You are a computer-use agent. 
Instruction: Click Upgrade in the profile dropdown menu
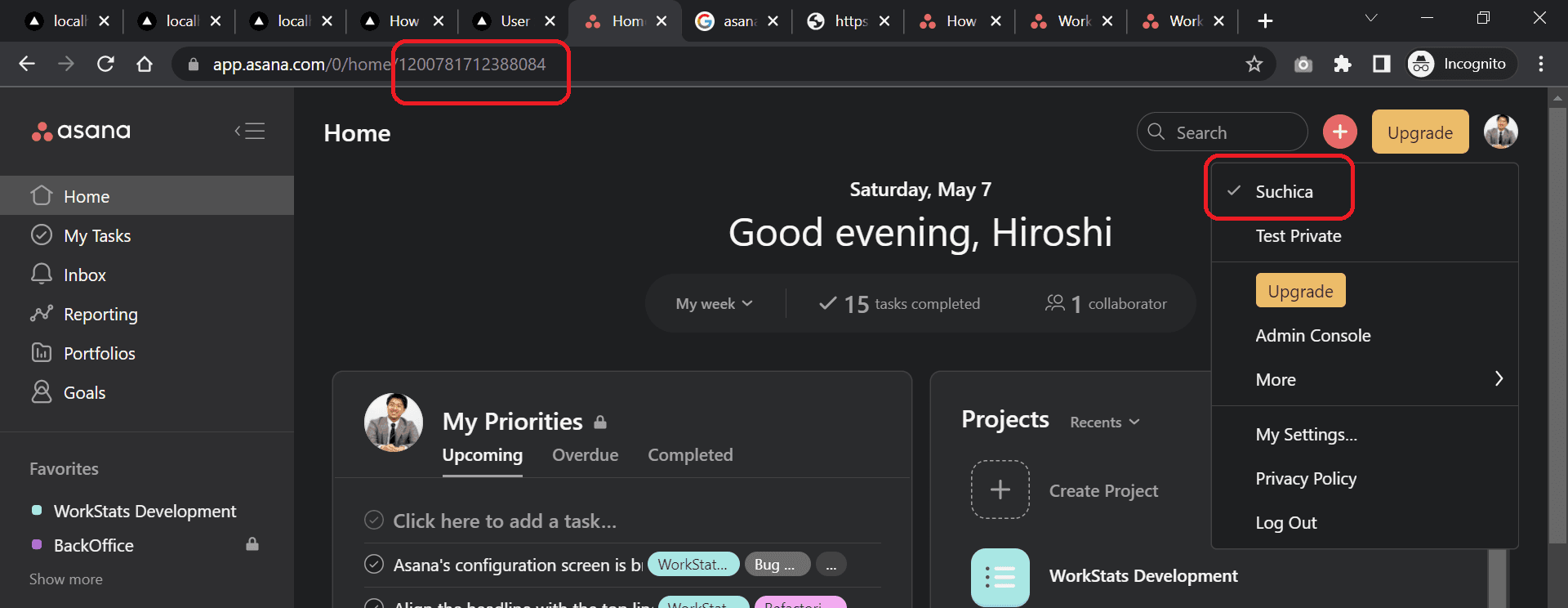click(x=1300, y=291)
